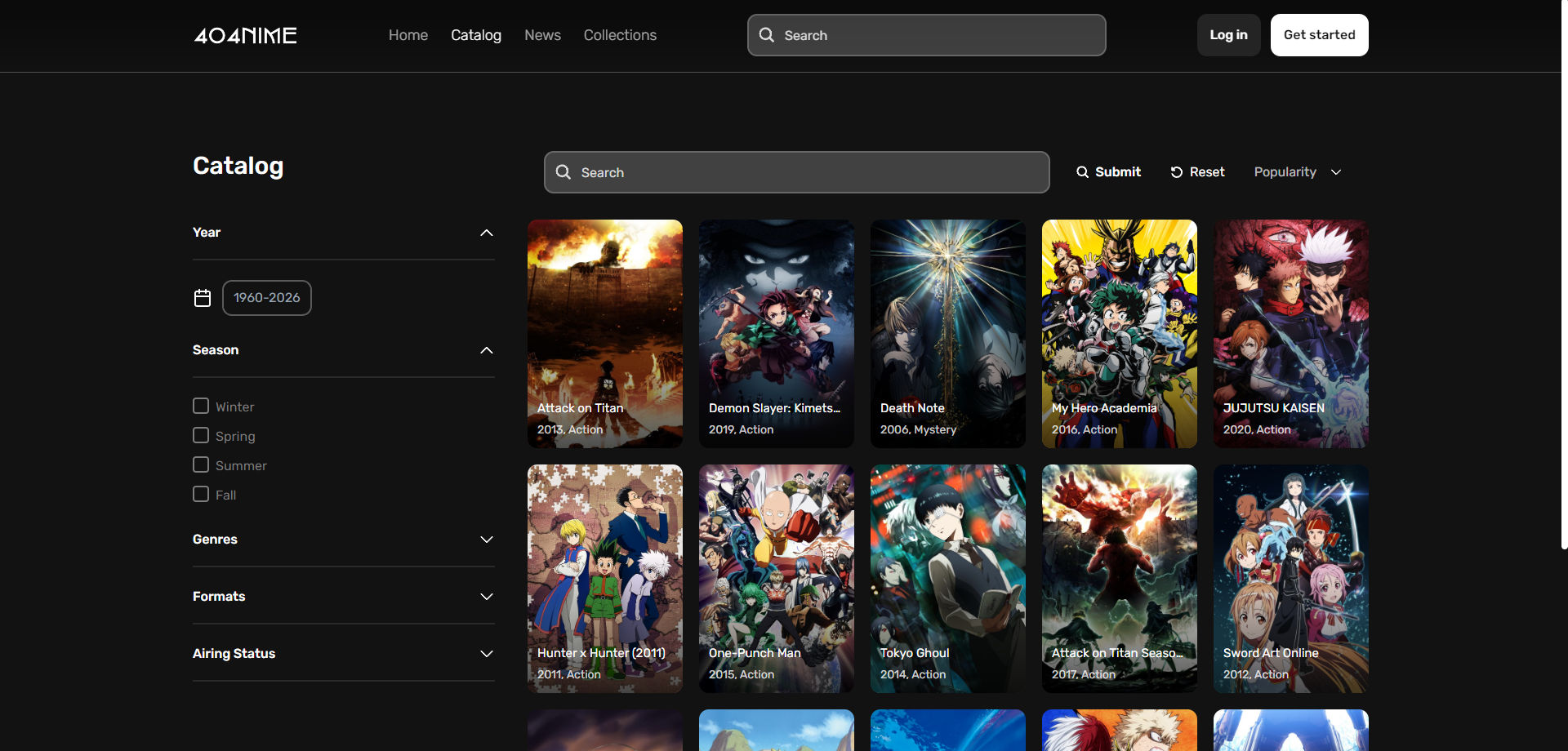Click the Log in button

pyautogui.click(x=1228, y=35)
